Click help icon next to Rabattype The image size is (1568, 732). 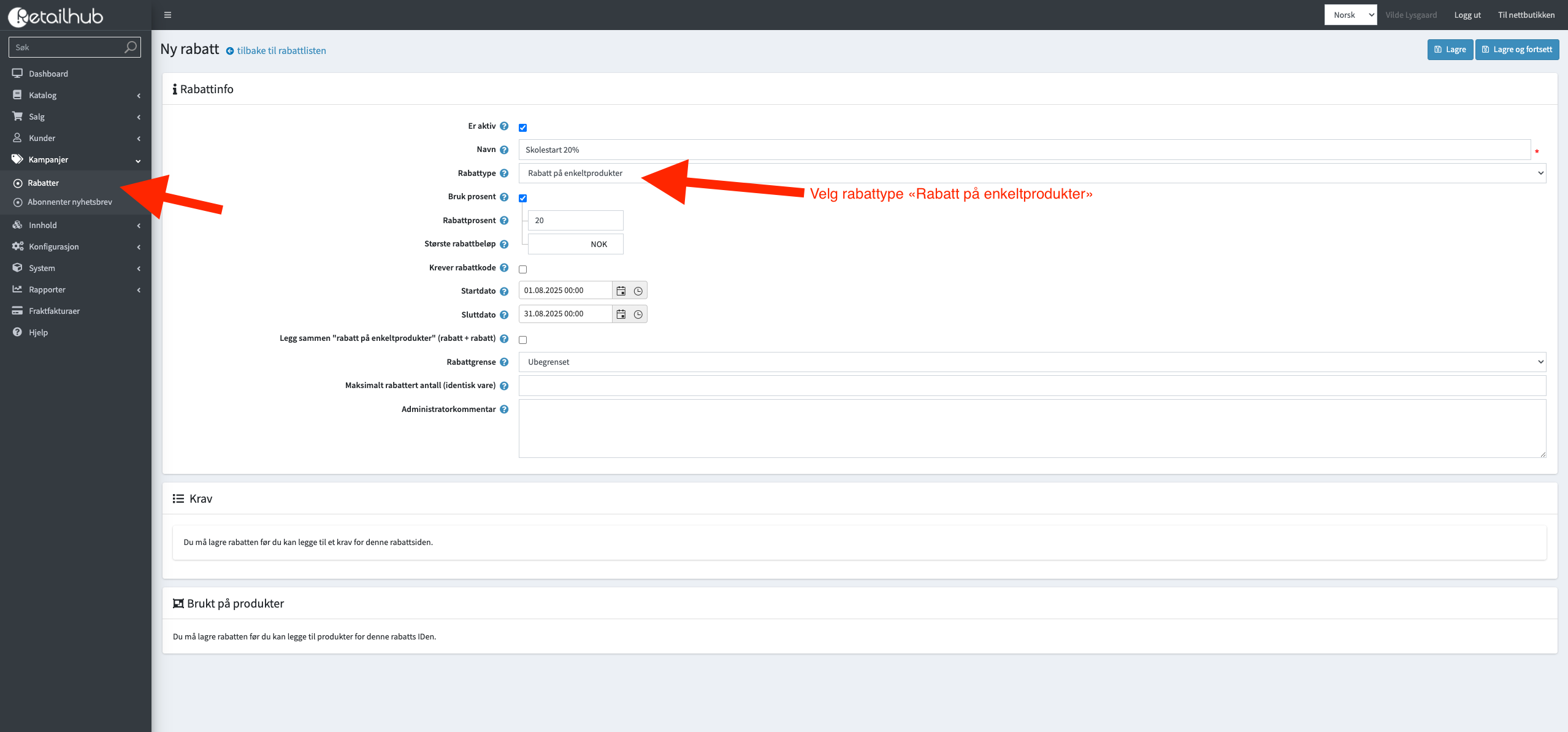[504, 173]
